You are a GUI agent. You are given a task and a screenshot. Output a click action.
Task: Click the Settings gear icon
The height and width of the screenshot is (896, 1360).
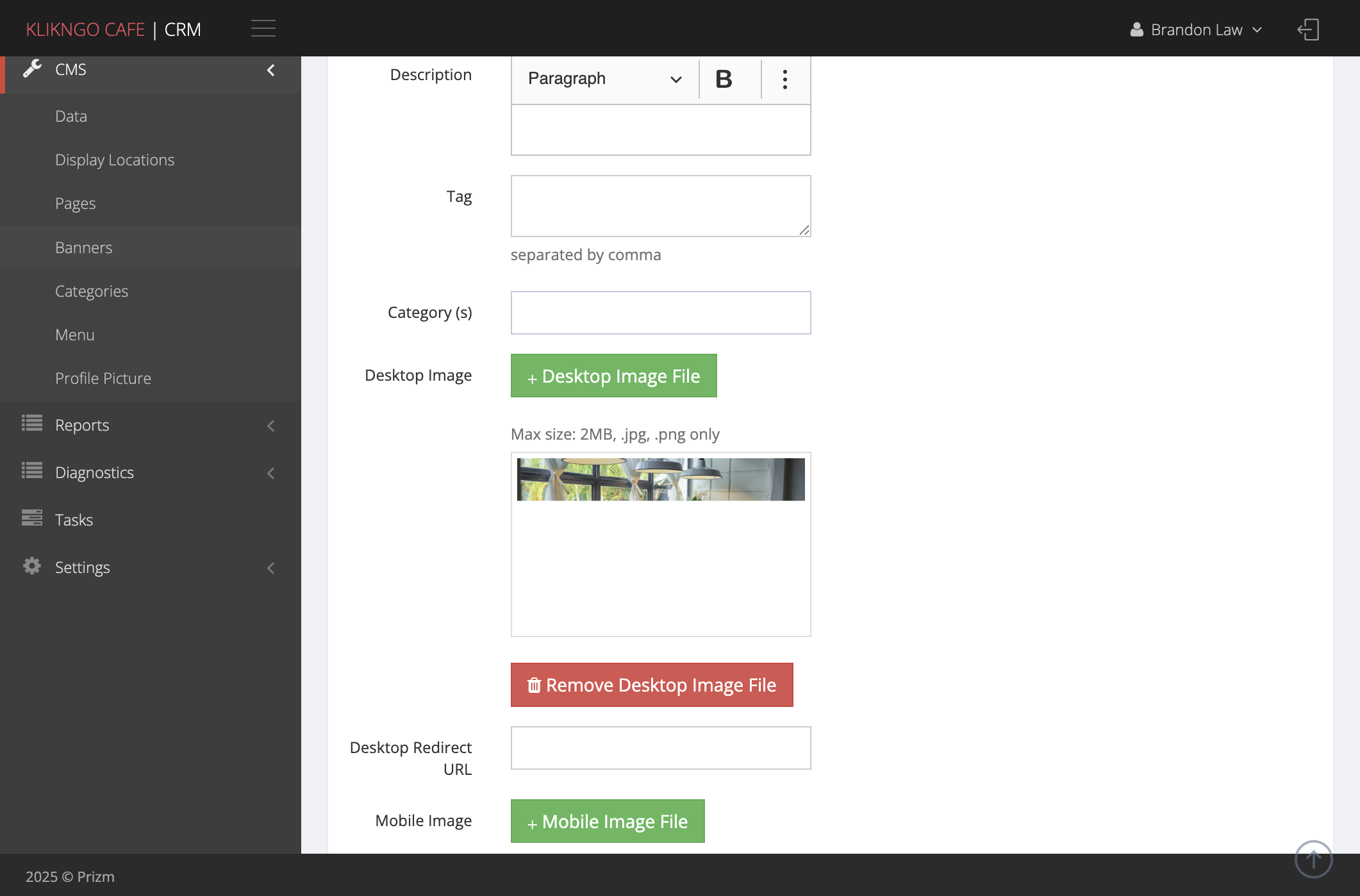point(32,565)
